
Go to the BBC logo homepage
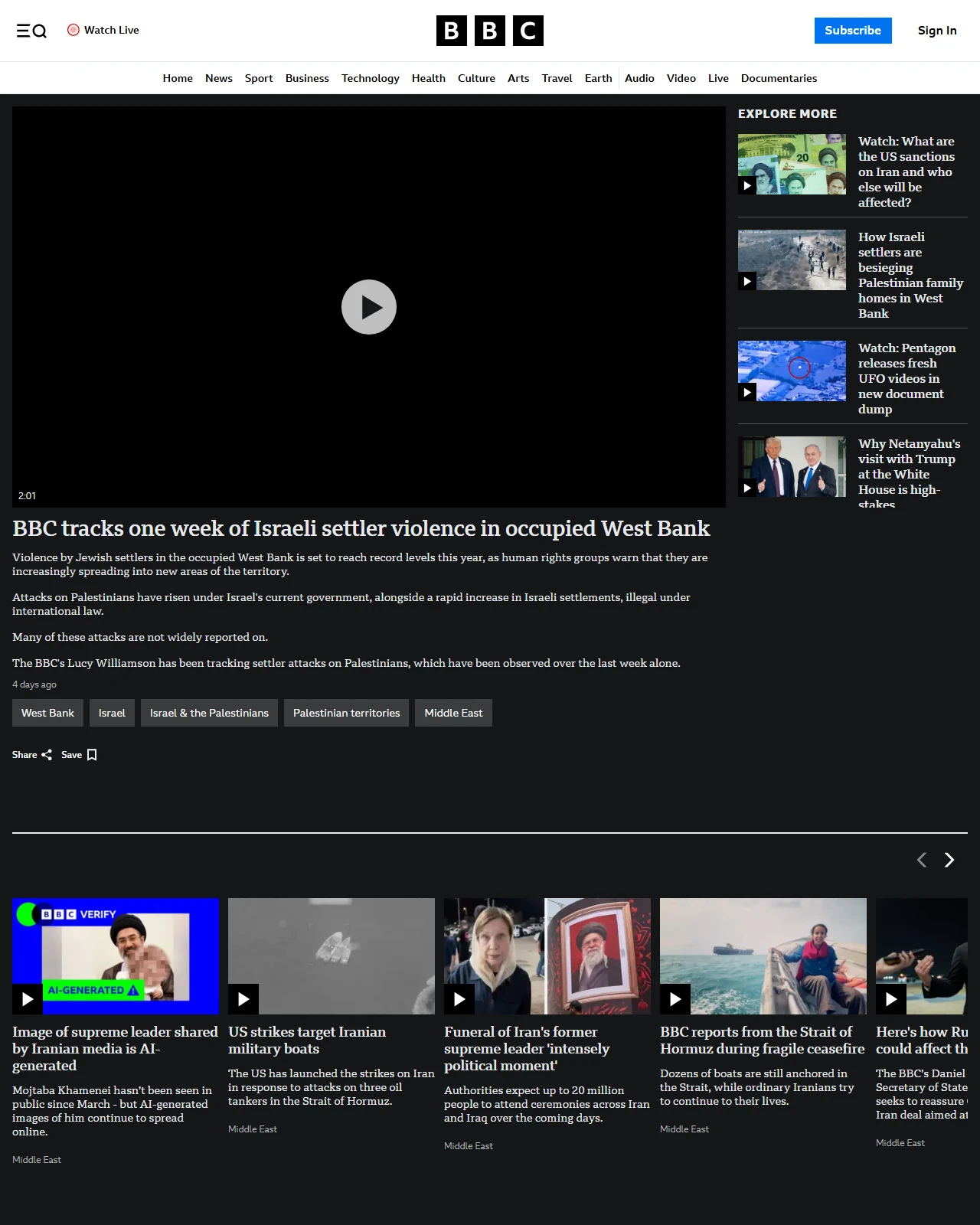pos(490,31)
